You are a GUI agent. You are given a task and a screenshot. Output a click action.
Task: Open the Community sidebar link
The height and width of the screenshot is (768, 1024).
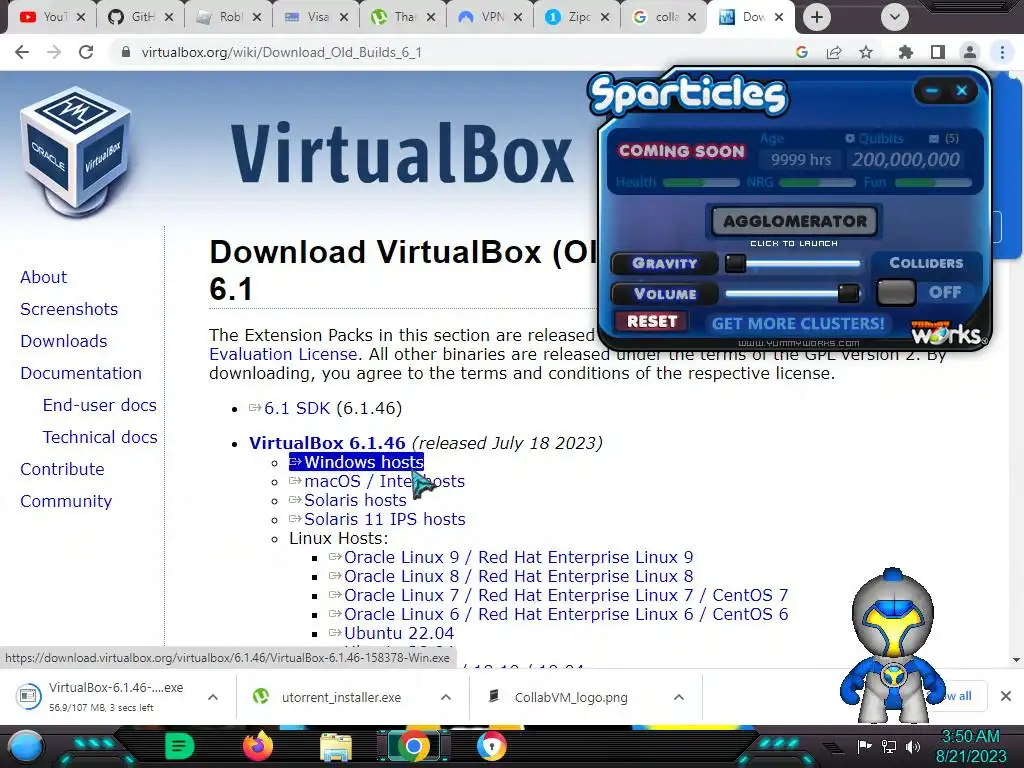pos(66,501)
